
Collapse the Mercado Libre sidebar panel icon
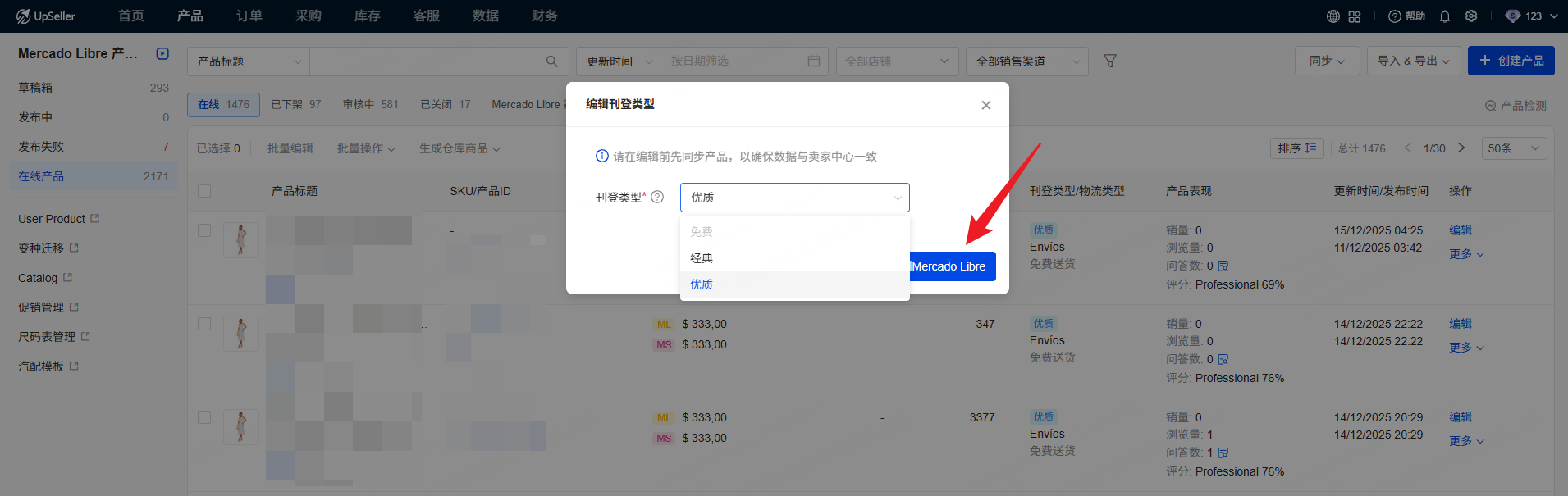(x=162, y=53)
